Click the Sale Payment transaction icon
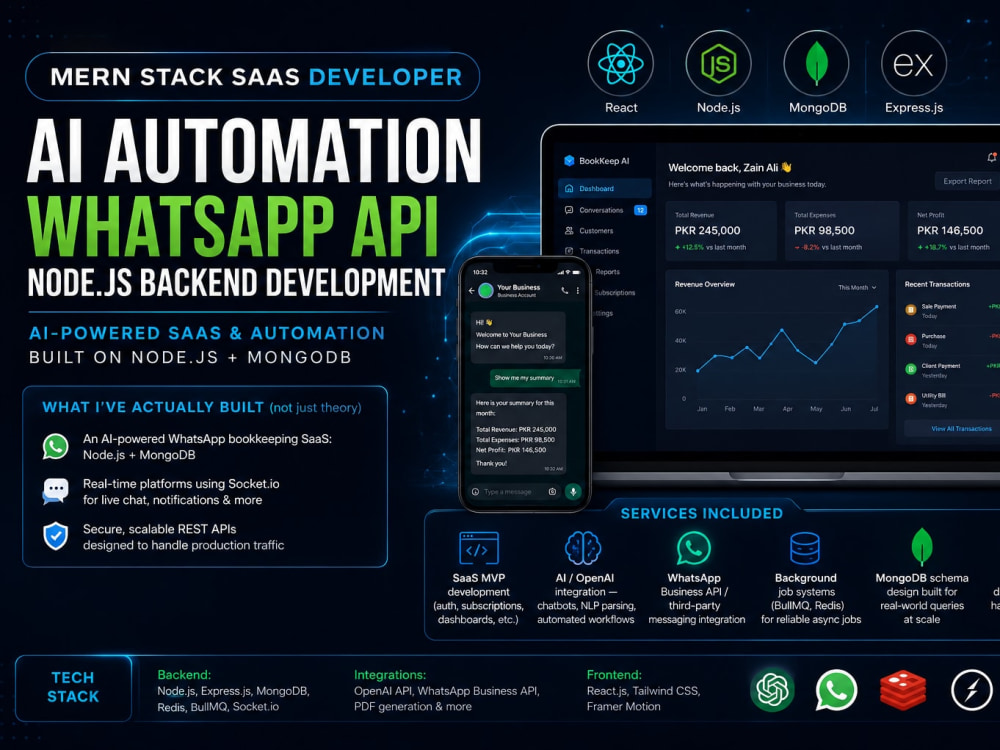Screen dimensions: 1000x750 (911, 310)
